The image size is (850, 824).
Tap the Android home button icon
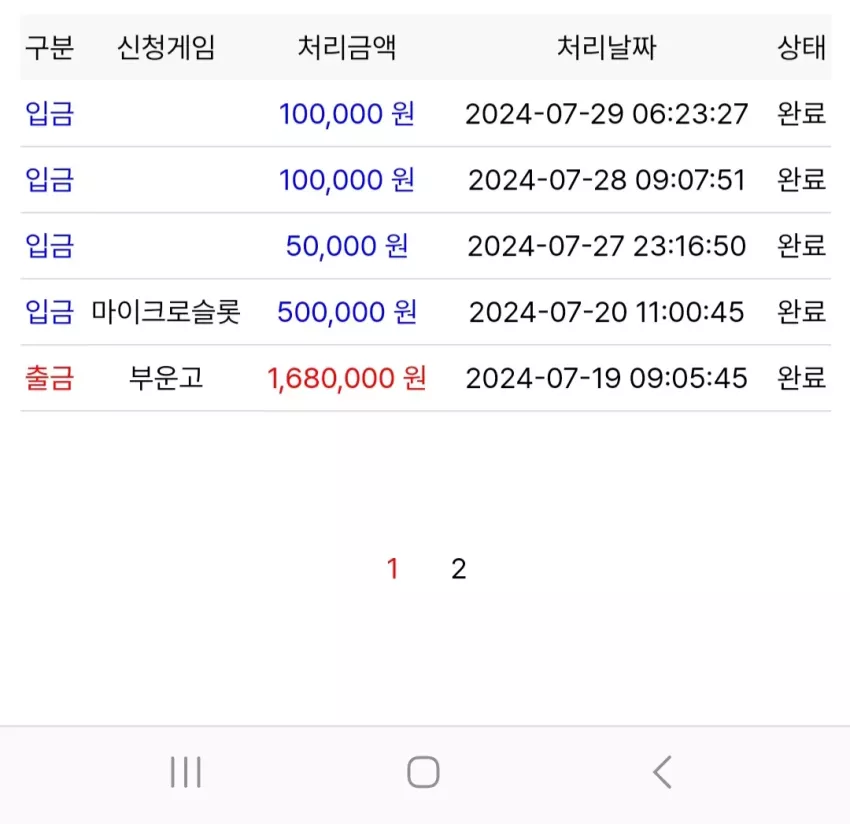click(x=423, y=771)
